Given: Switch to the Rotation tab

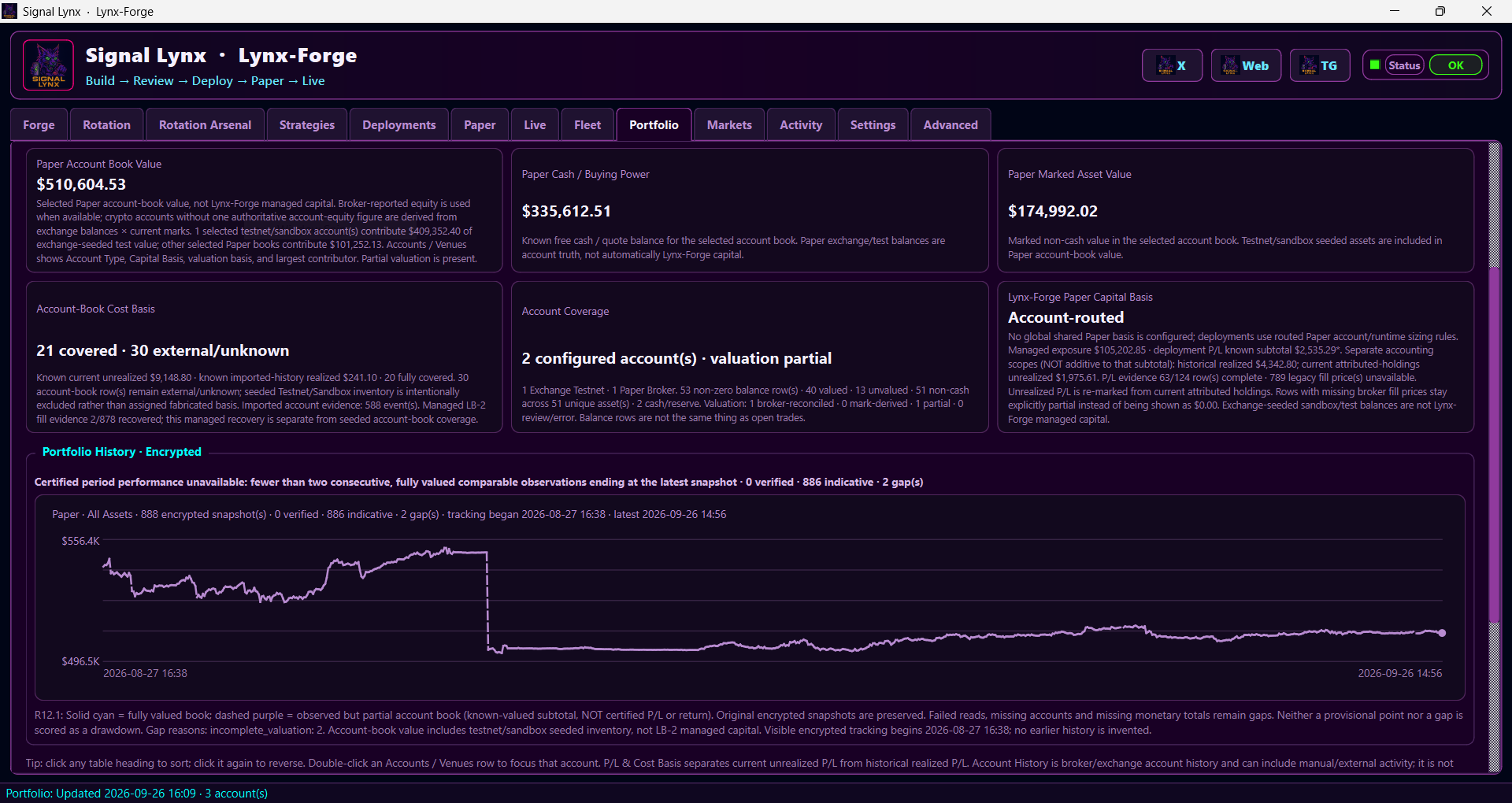Looking at the screenshot, I should point(106,125).
